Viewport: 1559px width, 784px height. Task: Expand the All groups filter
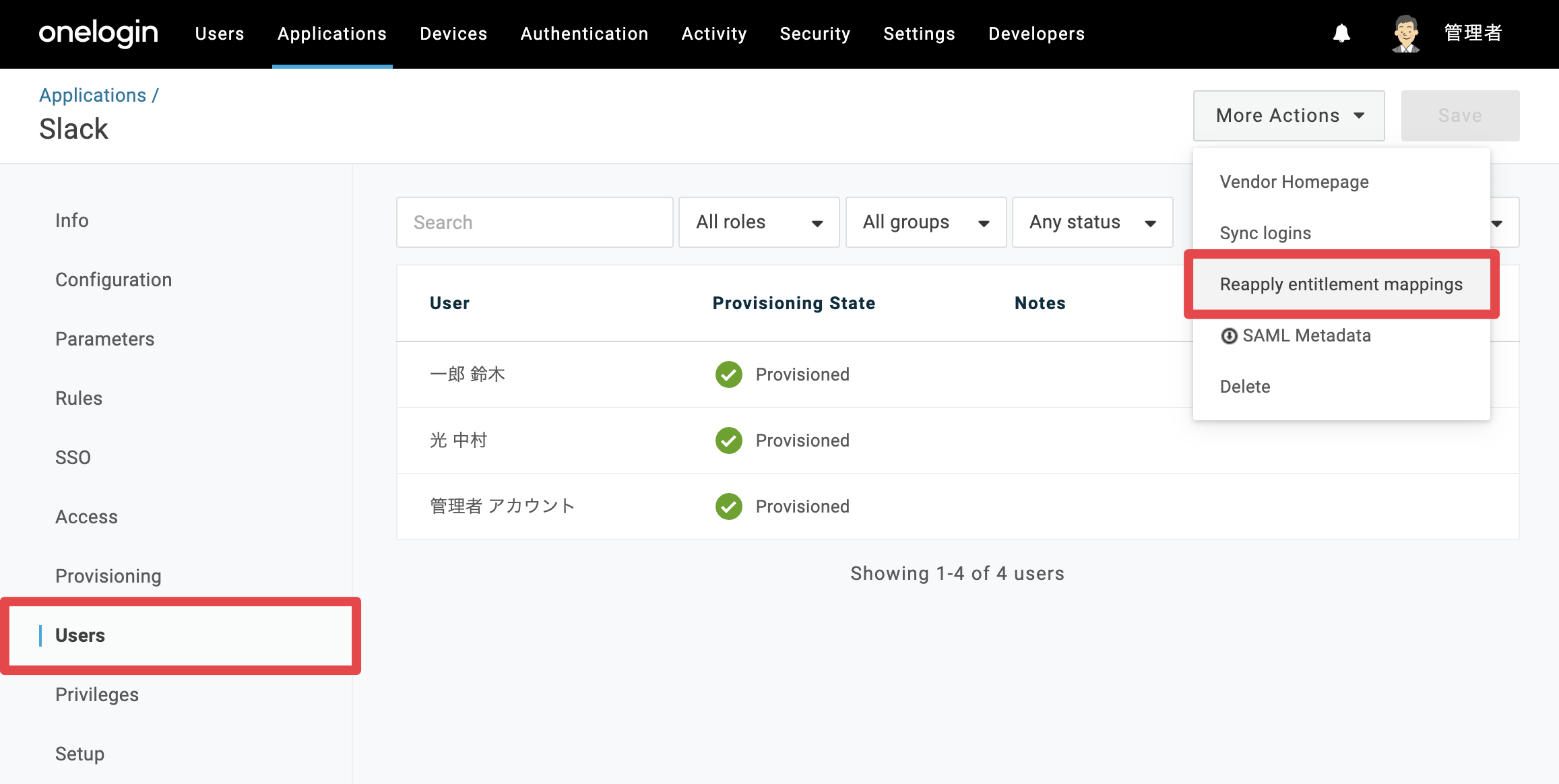926,222
